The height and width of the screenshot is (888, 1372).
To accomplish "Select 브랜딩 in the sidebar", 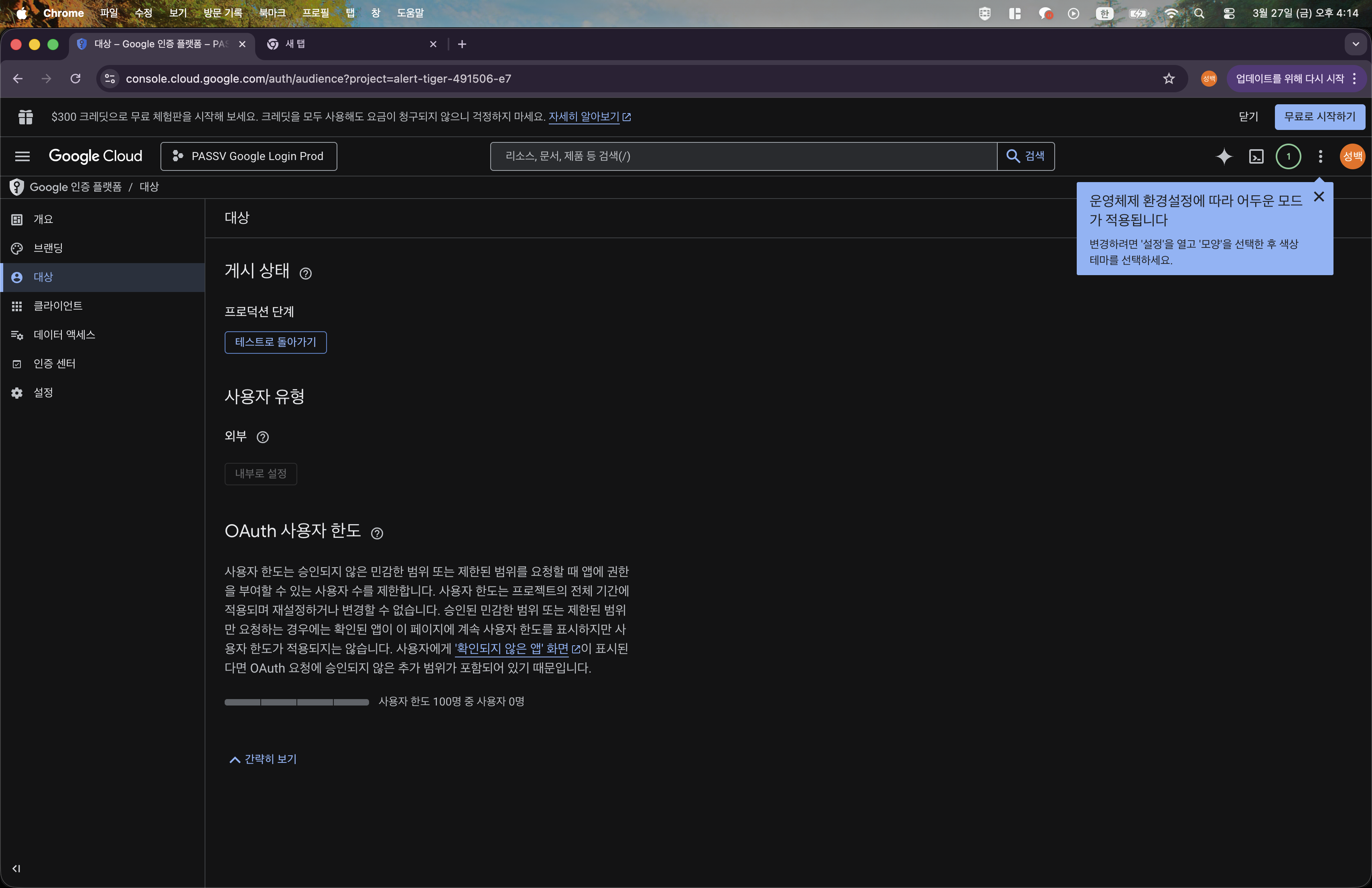I will (x=49, y=248).
